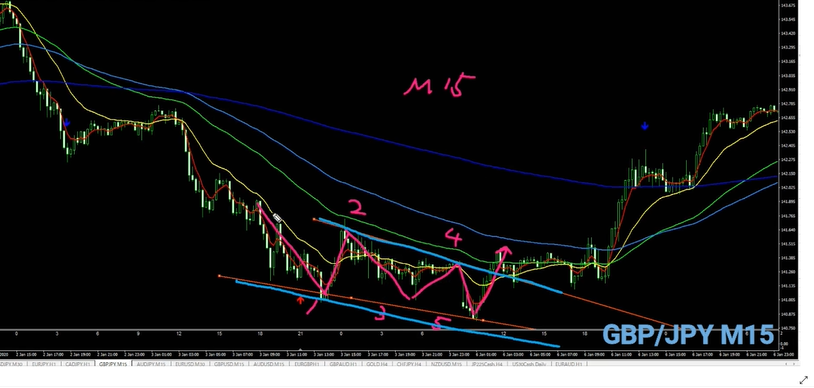Click the blue down arrow near right rally
814x388 pixels.
(x=645, y=126)
